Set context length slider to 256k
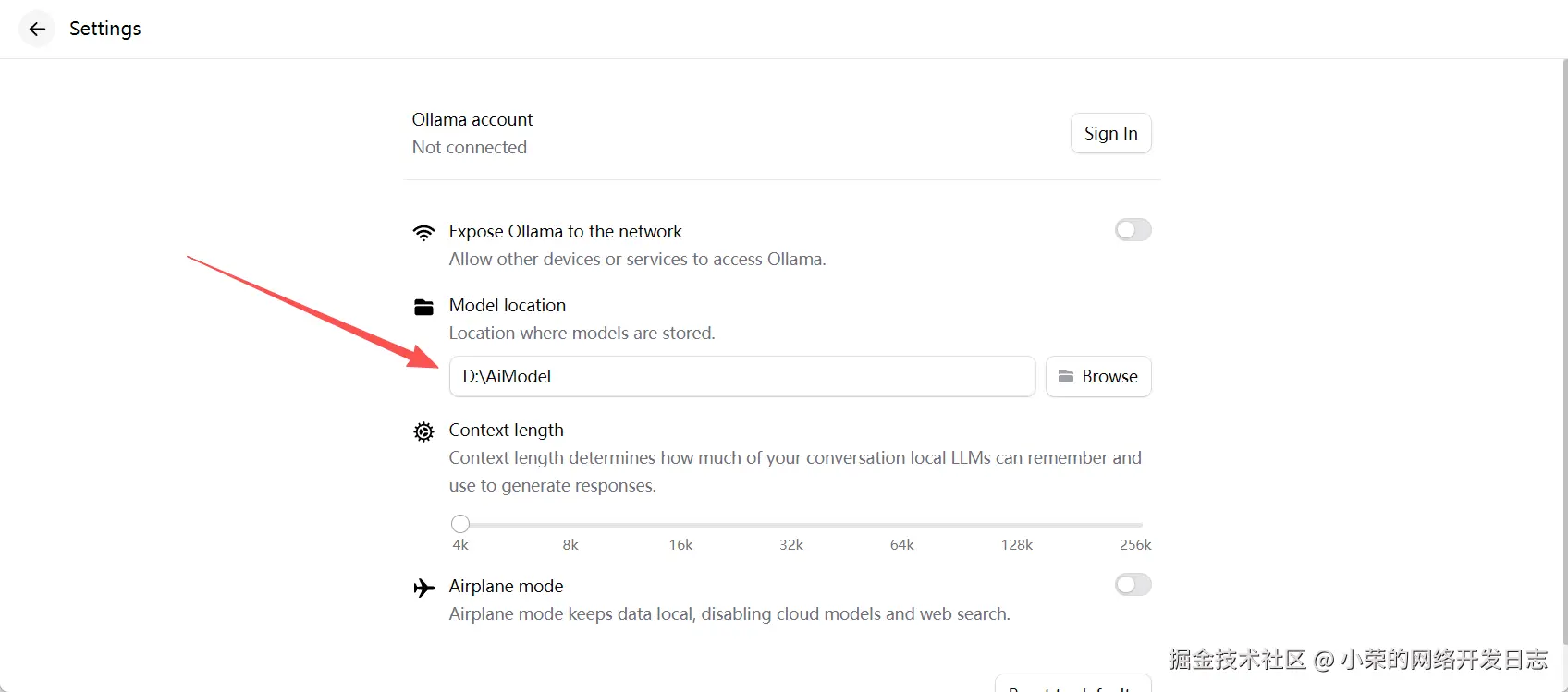 [1141, 525]
